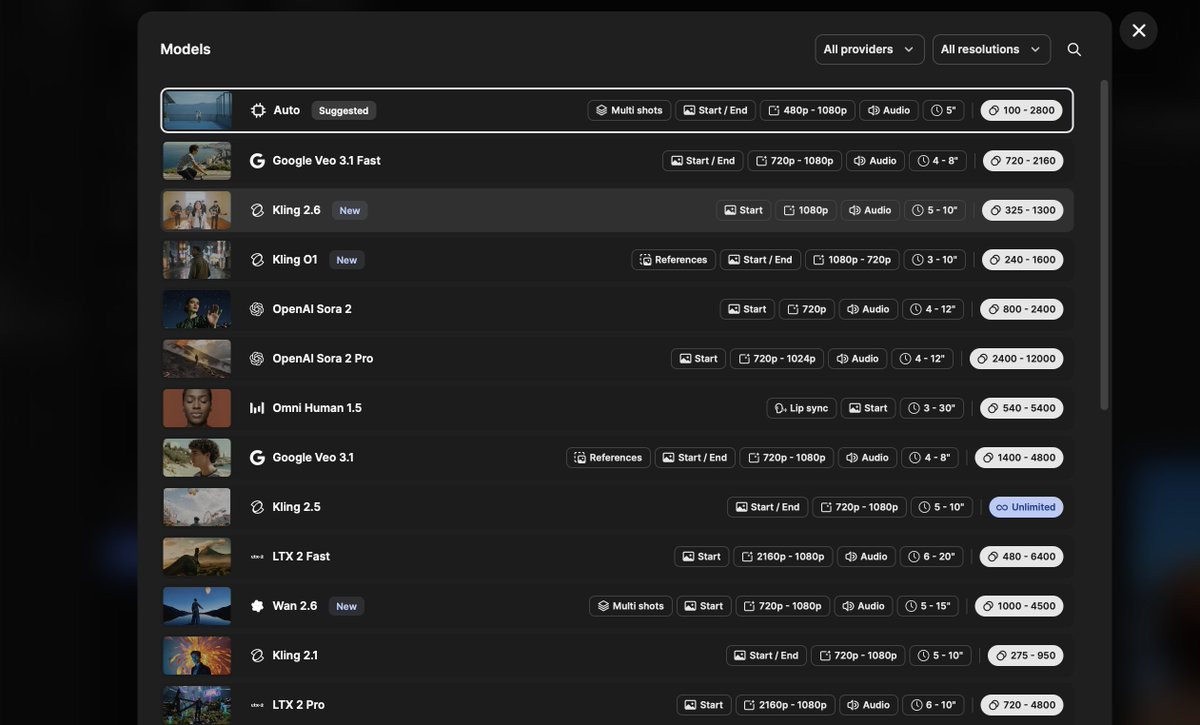This screenshot has width=1200, height=725.
Task: Click the Kling logo beside Kling 2.6
Action: pyautogui.click(x=257, y=210)
